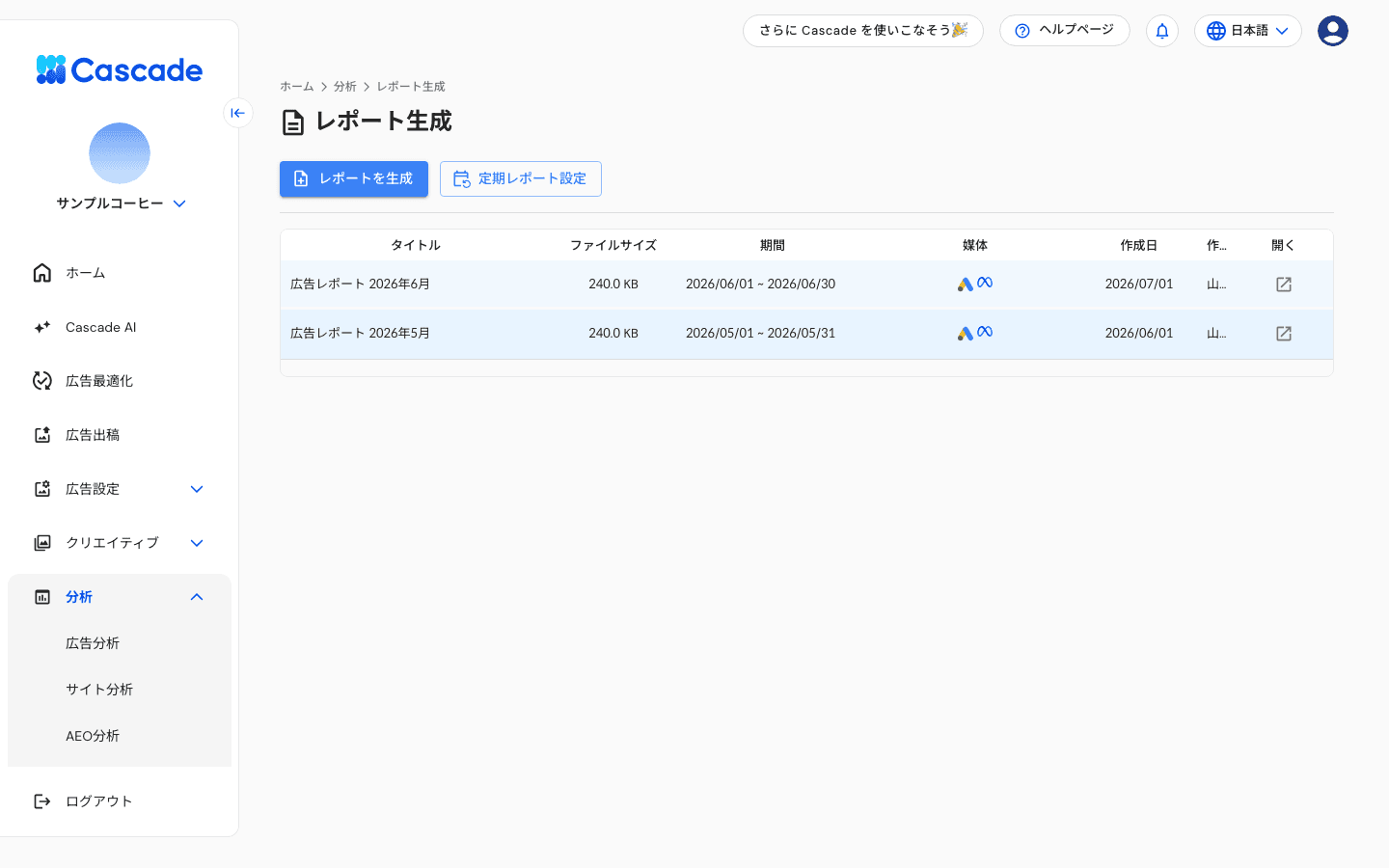Click Meta icon in 2026年6月 row
Viewport: 1389px width, 868px height.
pyautogui.click(x=985, y=283)
